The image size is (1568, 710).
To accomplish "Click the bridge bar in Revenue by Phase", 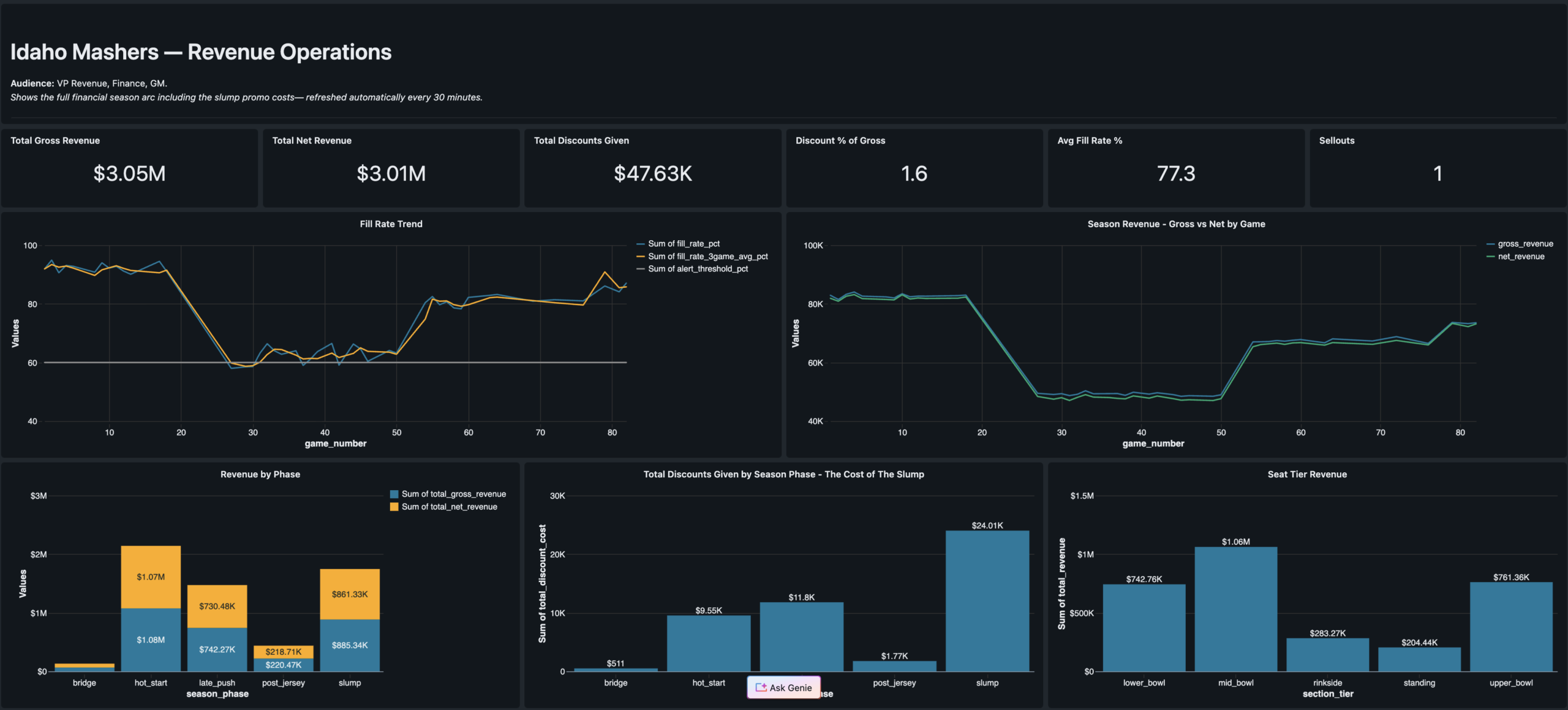I will [x=85, y=667].
